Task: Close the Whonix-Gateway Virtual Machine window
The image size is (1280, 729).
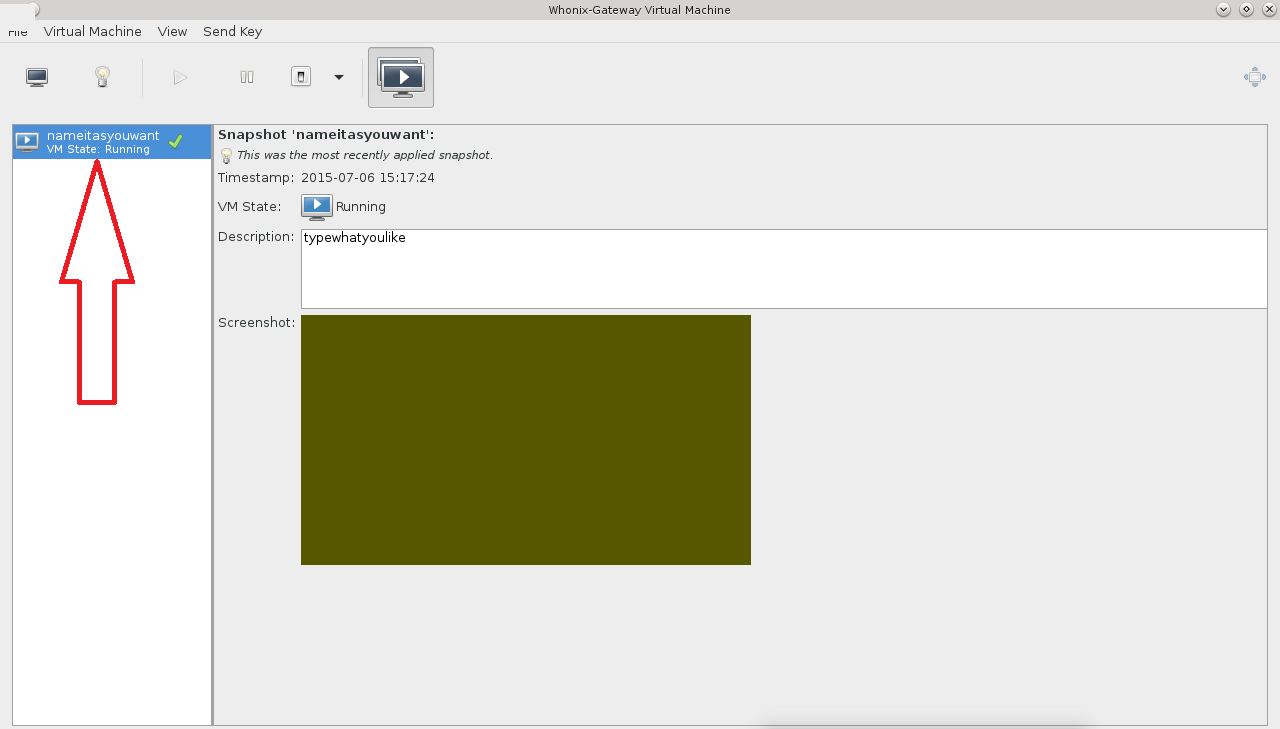Action: coord(1269,9)
